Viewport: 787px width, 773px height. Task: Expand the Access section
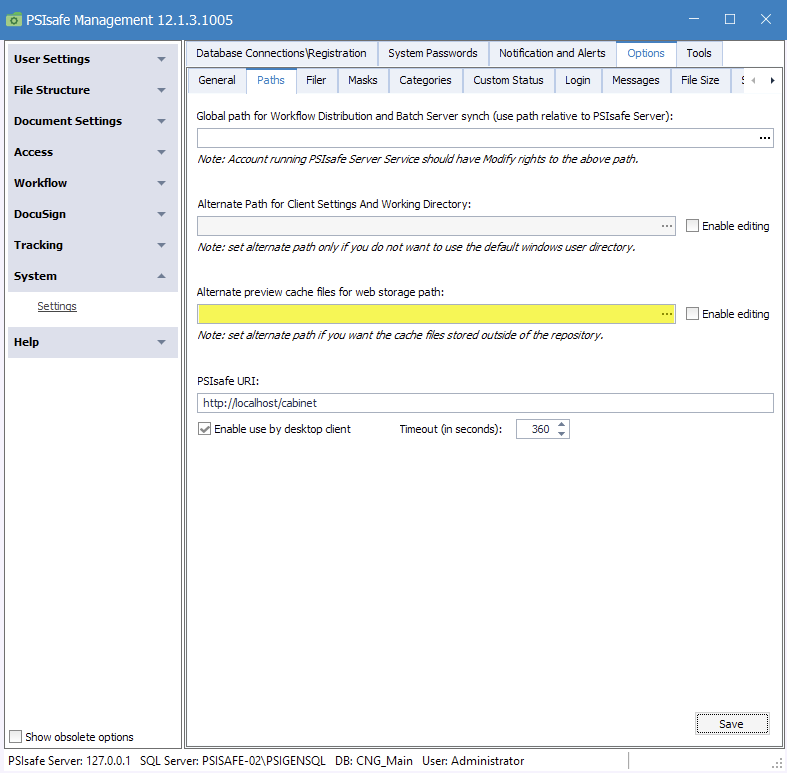(93, 152)
